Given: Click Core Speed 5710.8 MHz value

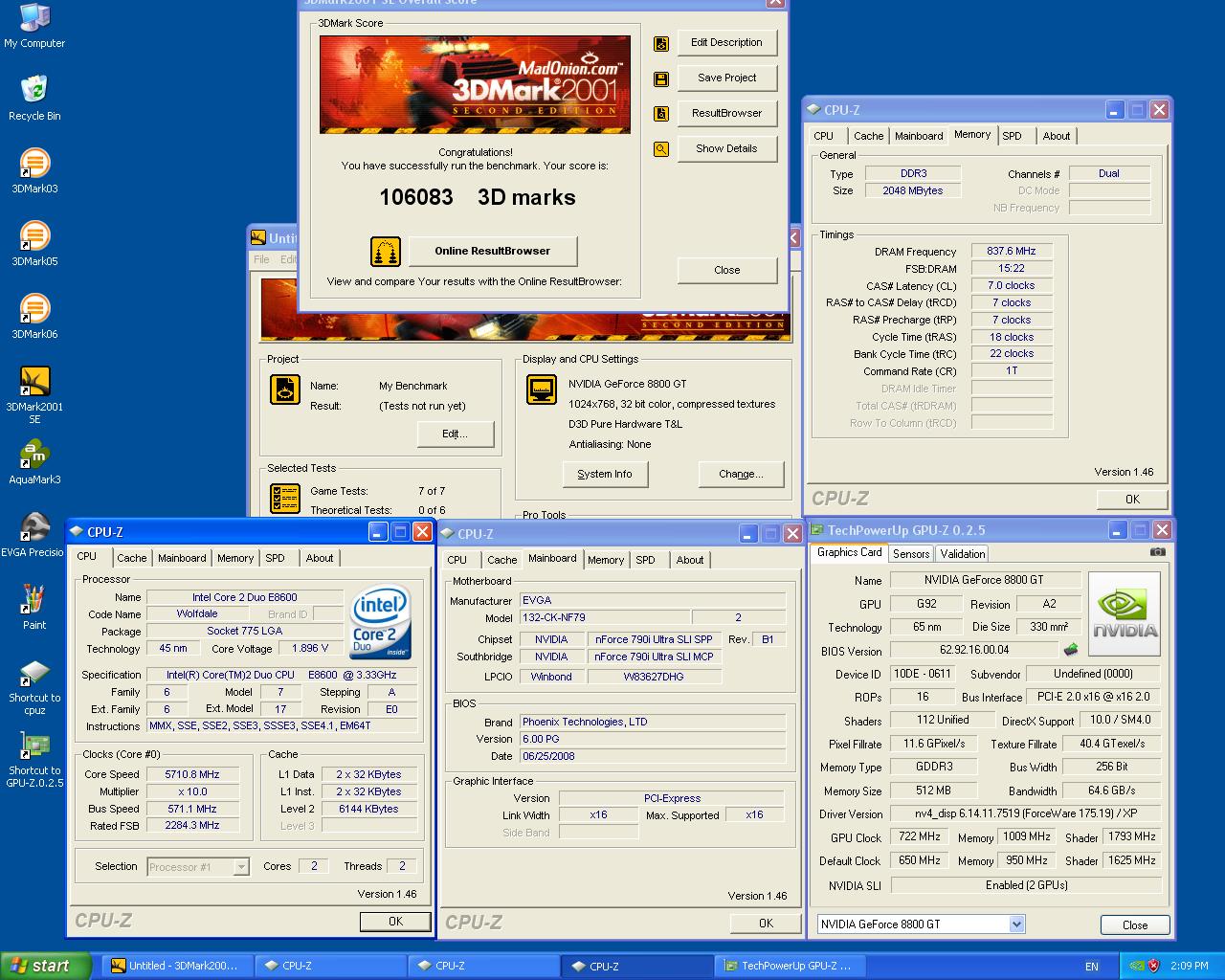Looking at the screenshot, I should click(x=192, y=775).
